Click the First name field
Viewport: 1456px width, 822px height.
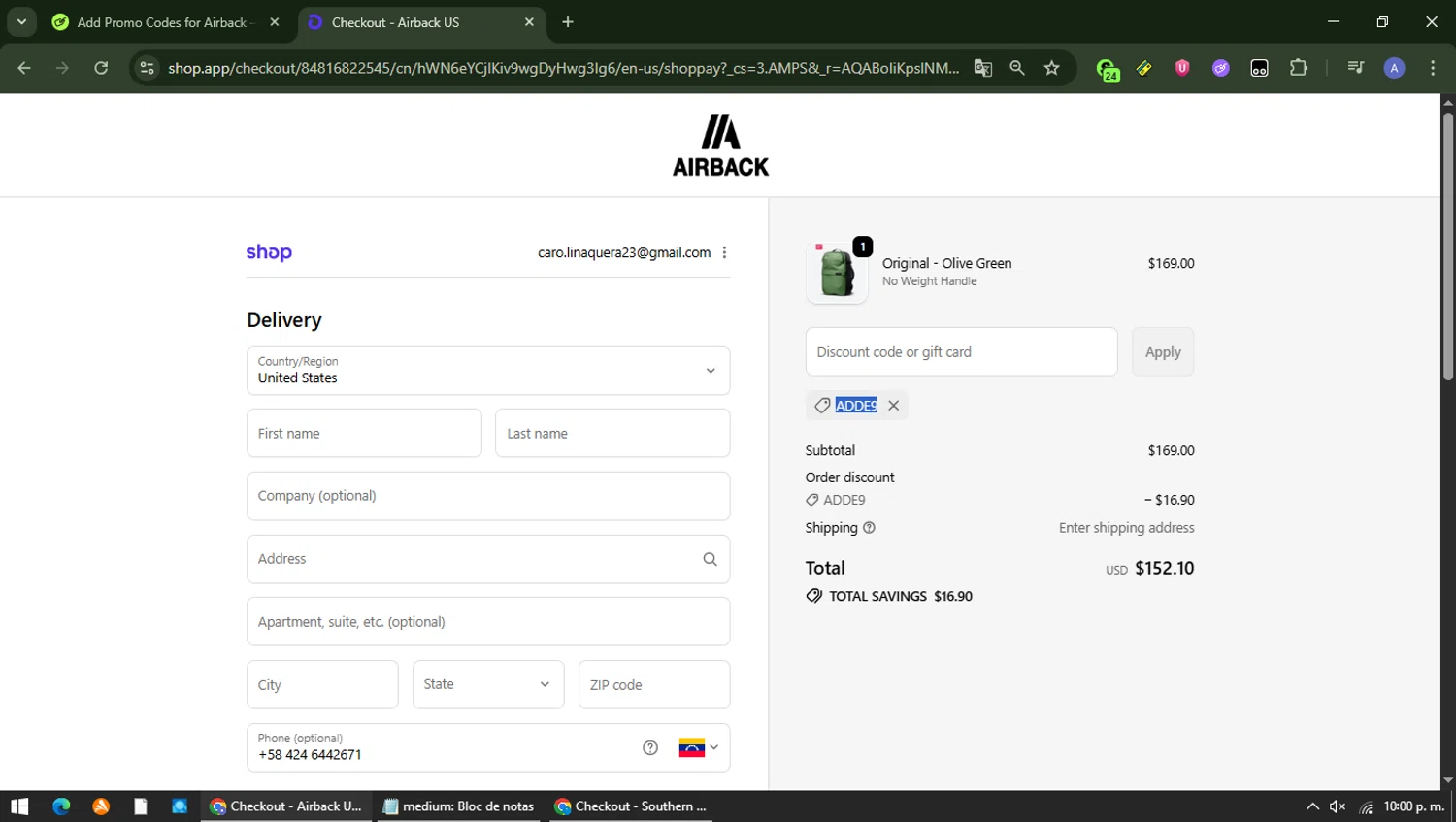coord(364,433)
